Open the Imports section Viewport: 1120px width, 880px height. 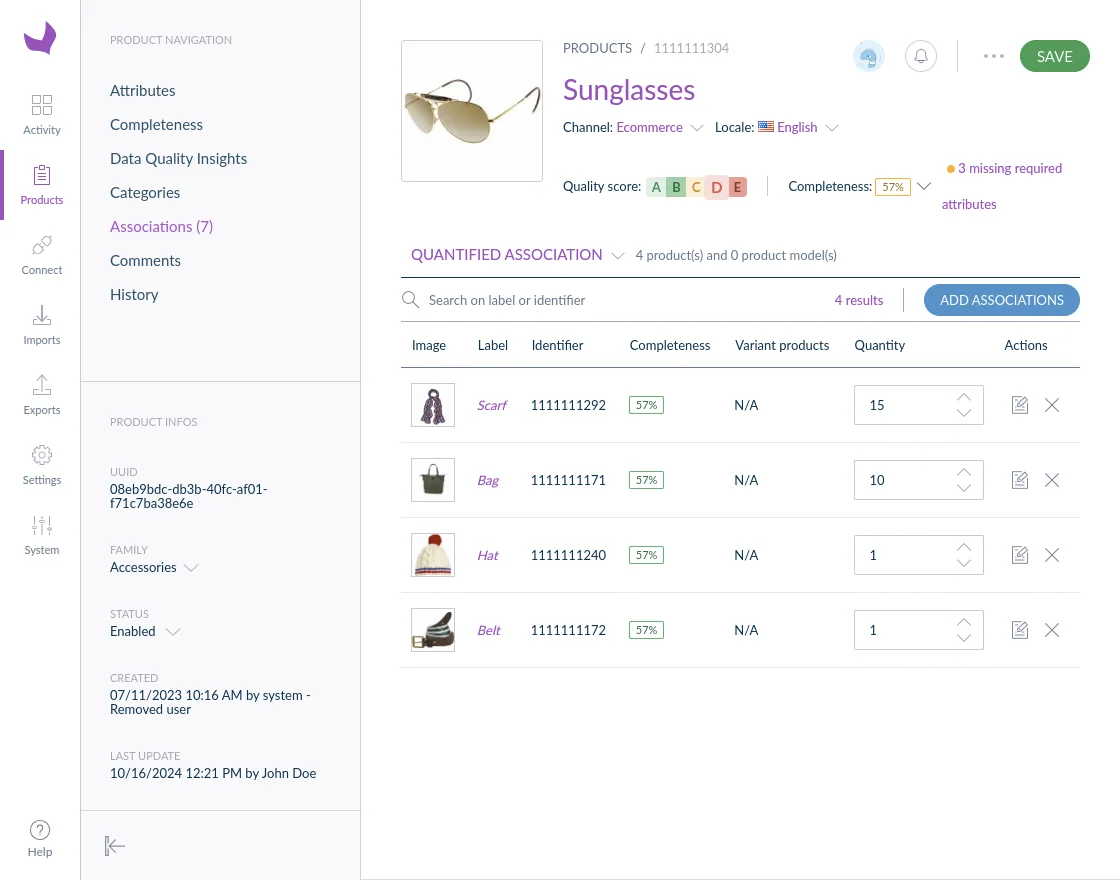[x=41, y=323]
